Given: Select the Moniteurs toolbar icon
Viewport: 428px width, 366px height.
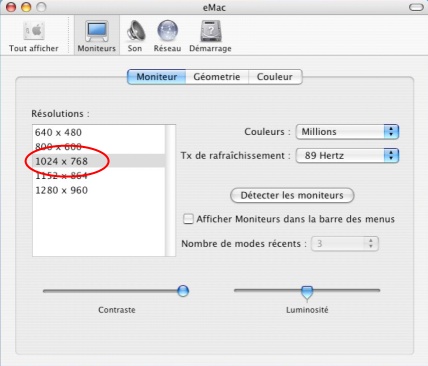Looking at the screenshot, I should pos(97,31).
